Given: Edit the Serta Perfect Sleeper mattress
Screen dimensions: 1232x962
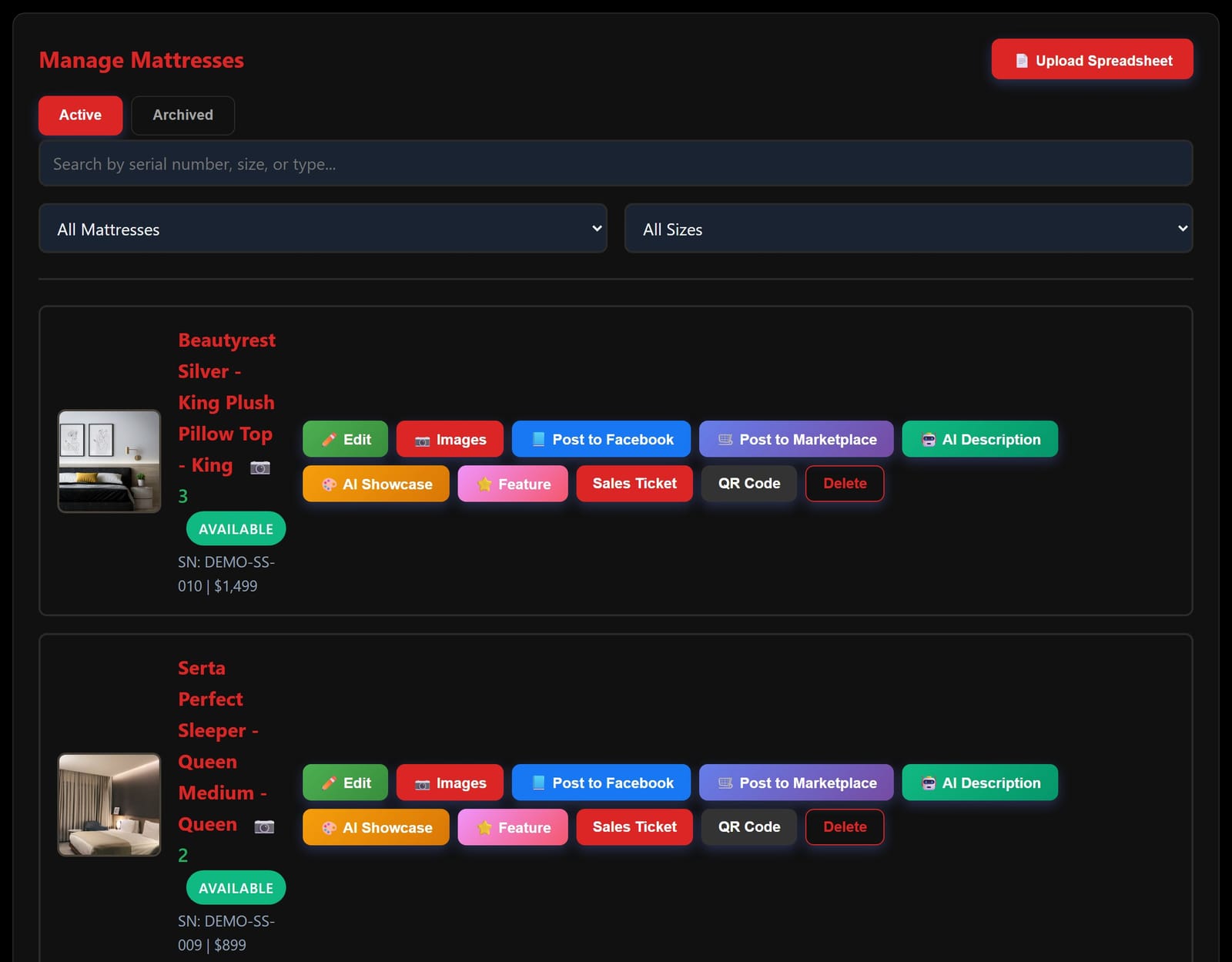Looking at the screenshot, I should point(346,783).
